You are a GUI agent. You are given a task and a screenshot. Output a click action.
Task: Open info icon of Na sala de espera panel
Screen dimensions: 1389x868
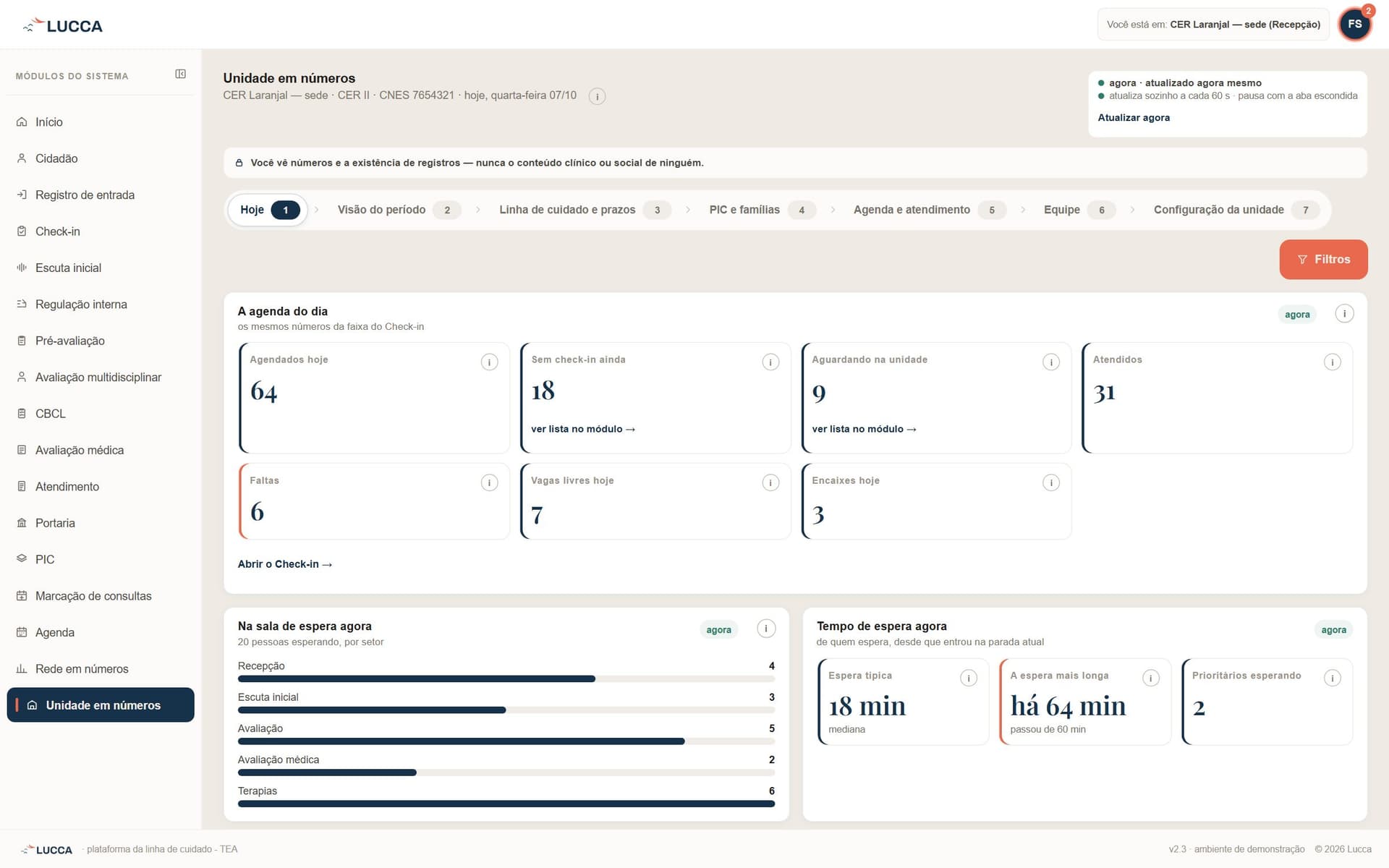(766, 629)
